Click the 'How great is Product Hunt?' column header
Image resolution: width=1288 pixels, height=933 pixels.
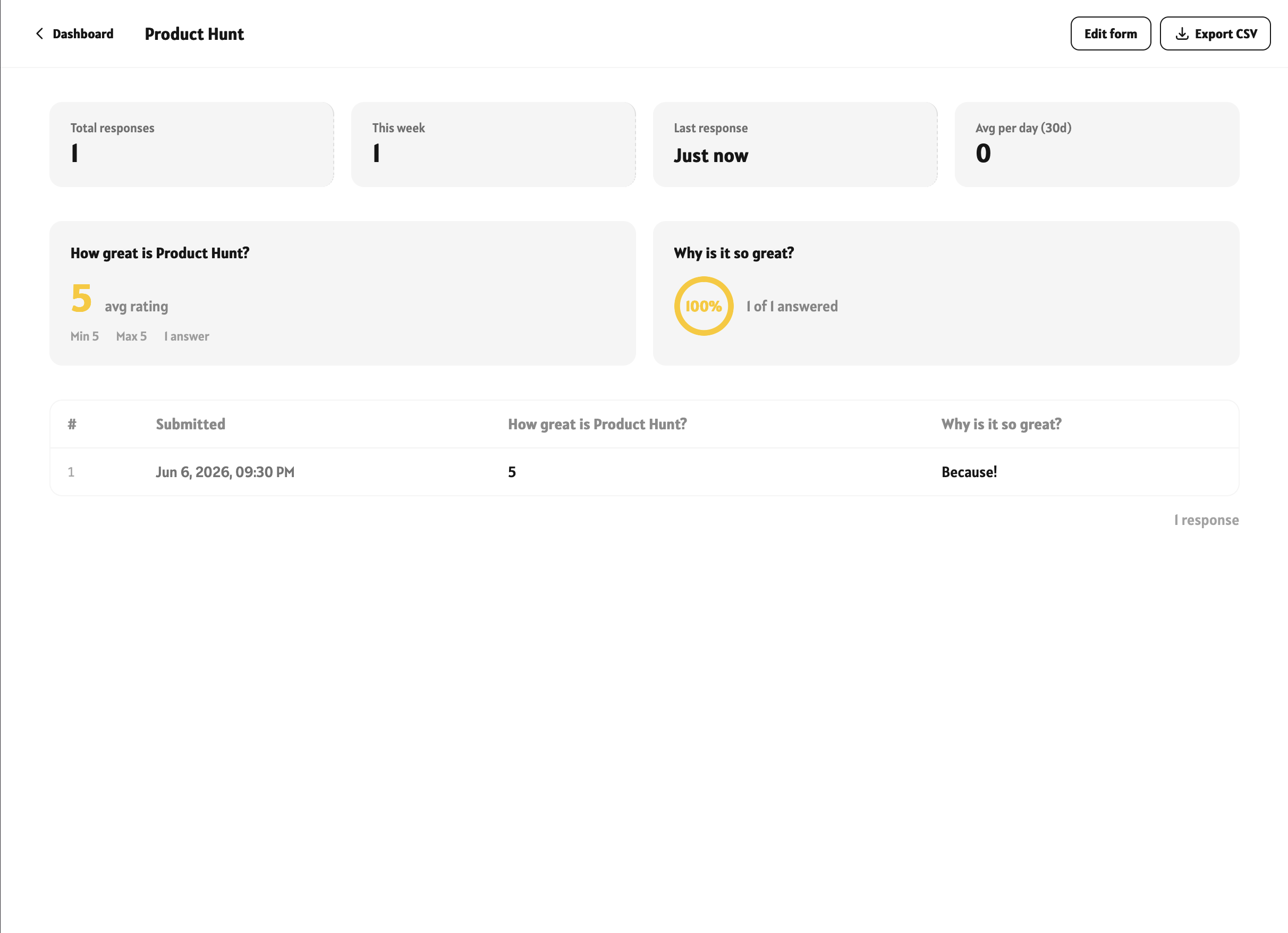pyautogui.click(x=597, y=424)
